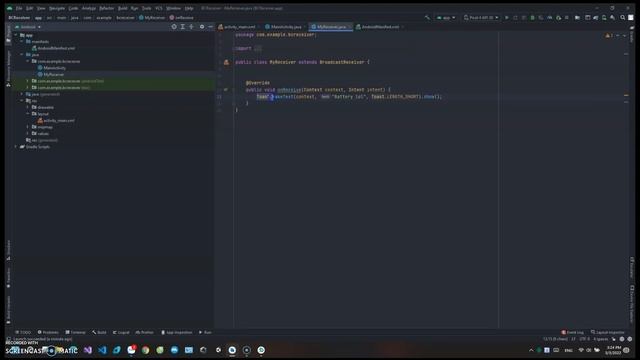This screenshot has height=360, width=640.
Task: Hide the Project tool window
Action: pyautogui.click(x=210, y=27)
